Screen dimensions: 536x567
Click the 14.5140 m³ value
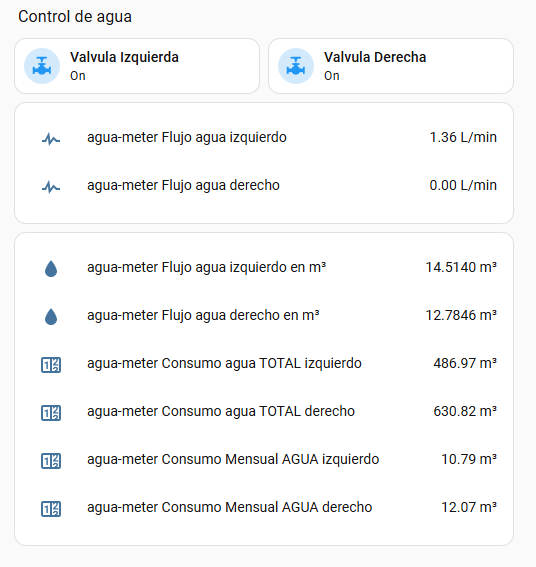coord(461,268)
